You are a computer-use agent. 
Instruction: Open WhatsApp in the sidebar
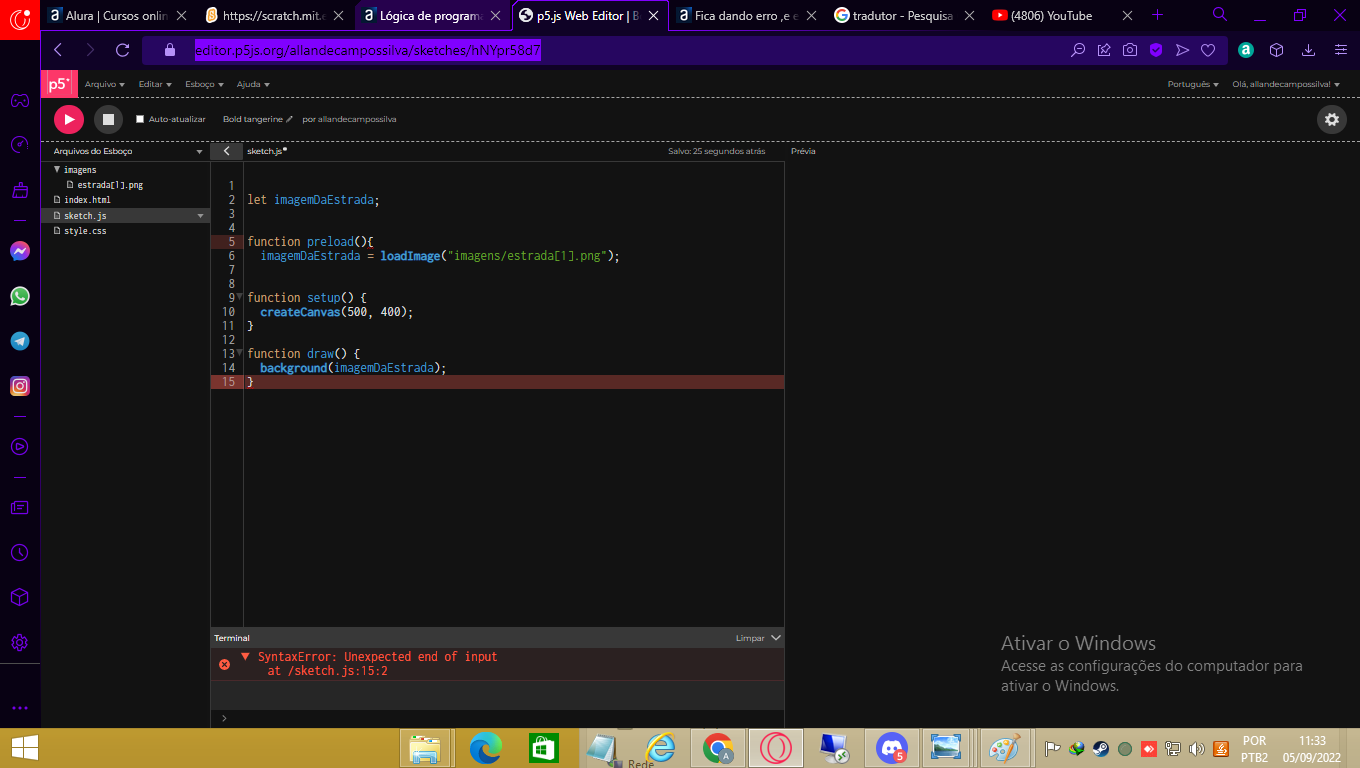[20, 296]
